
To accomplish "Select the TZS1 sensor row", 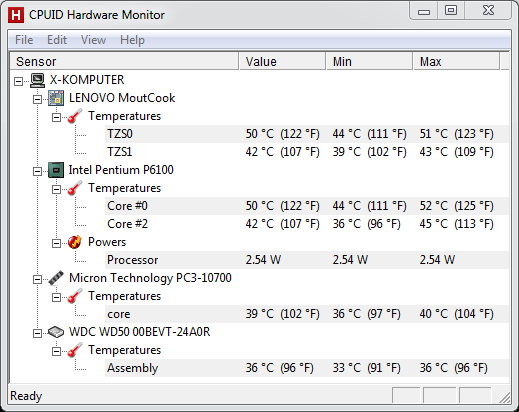I will (x=307, y=152).
